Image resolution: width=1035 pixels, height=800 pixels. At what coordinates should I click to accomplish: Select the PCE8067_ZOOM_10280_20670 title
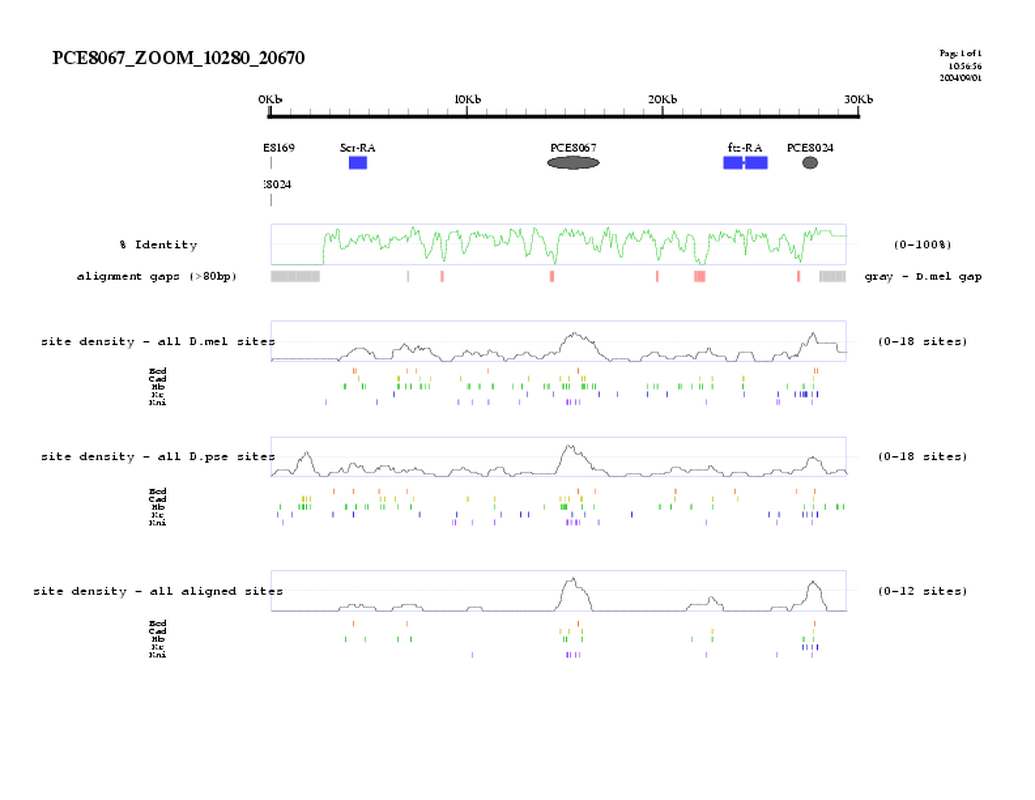tap(178, 59)
